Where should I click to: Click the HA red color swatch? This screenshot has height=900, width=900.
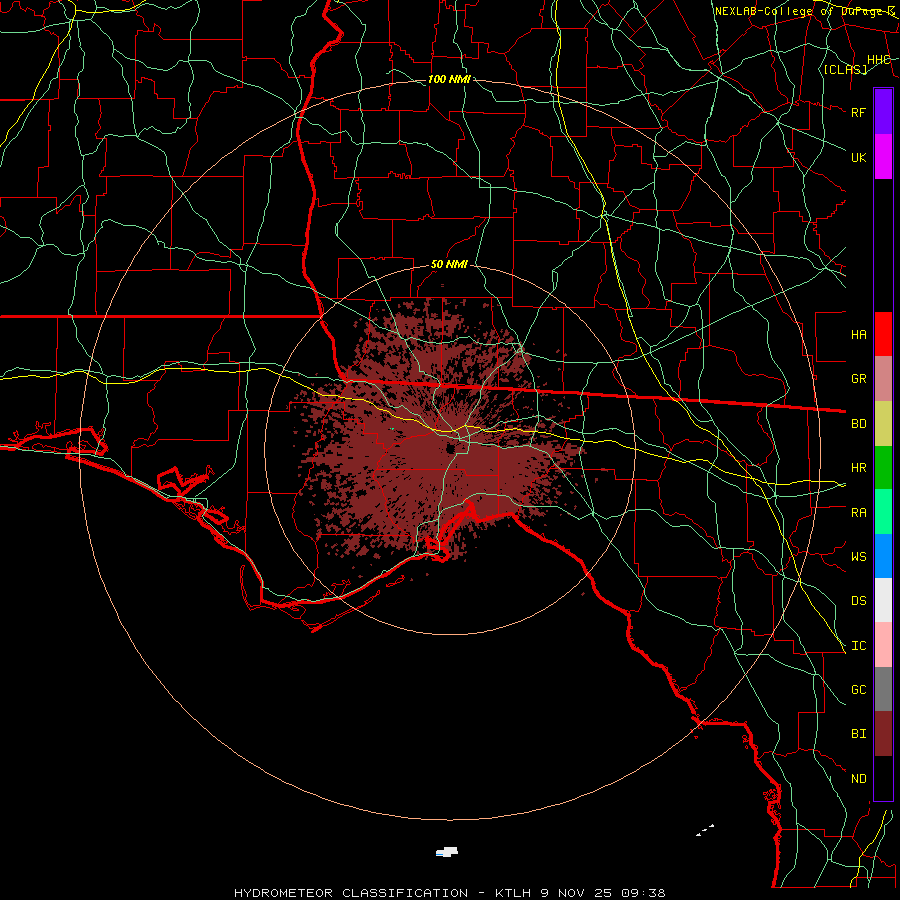click(x=883, y=334)
